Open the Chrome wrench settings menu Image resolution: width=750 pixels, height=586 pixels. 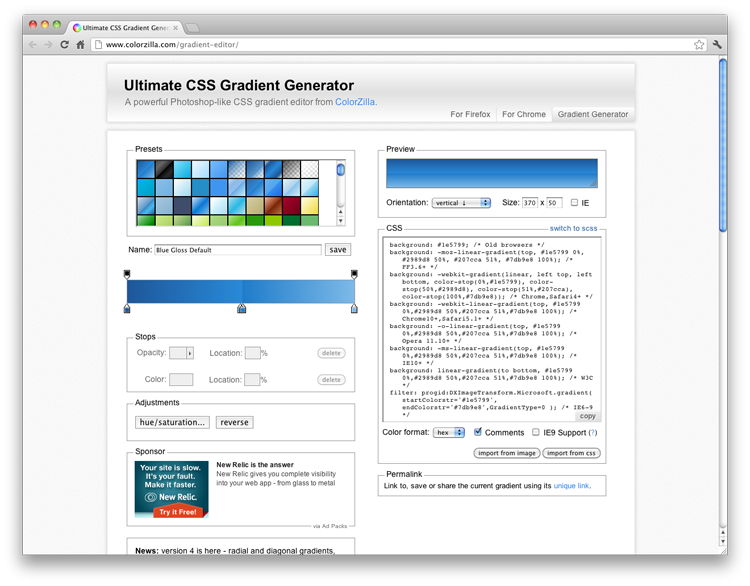coord(717,44)
